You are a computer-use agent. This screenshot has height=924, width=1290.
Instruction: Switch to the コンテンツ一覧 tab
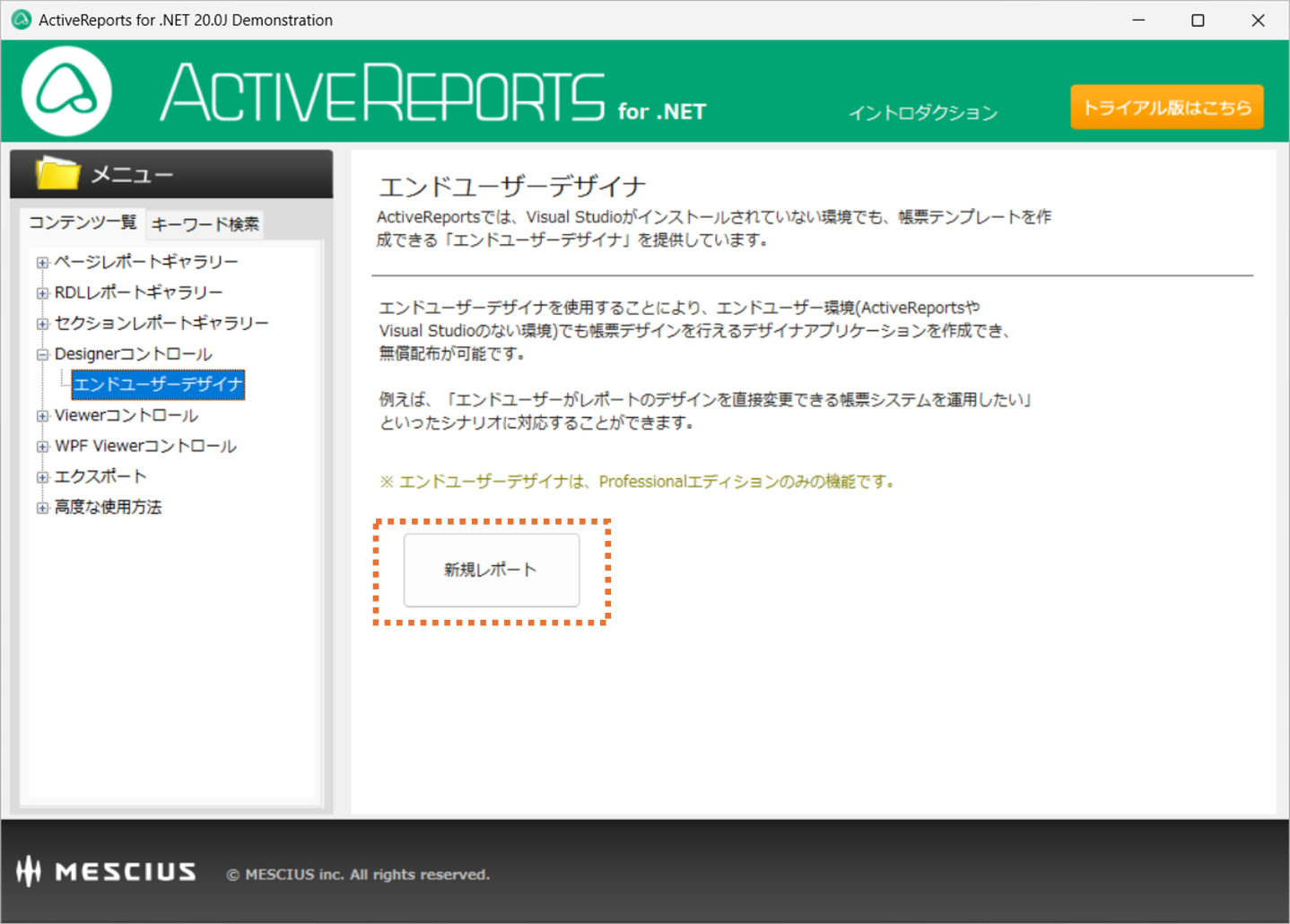point(82,222)
